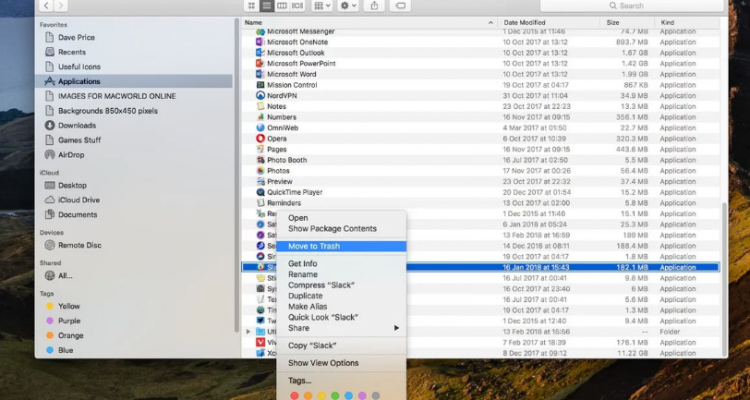Apply the gray tag color dot
The width and height of the screenshot is (750, 400).
376,396
